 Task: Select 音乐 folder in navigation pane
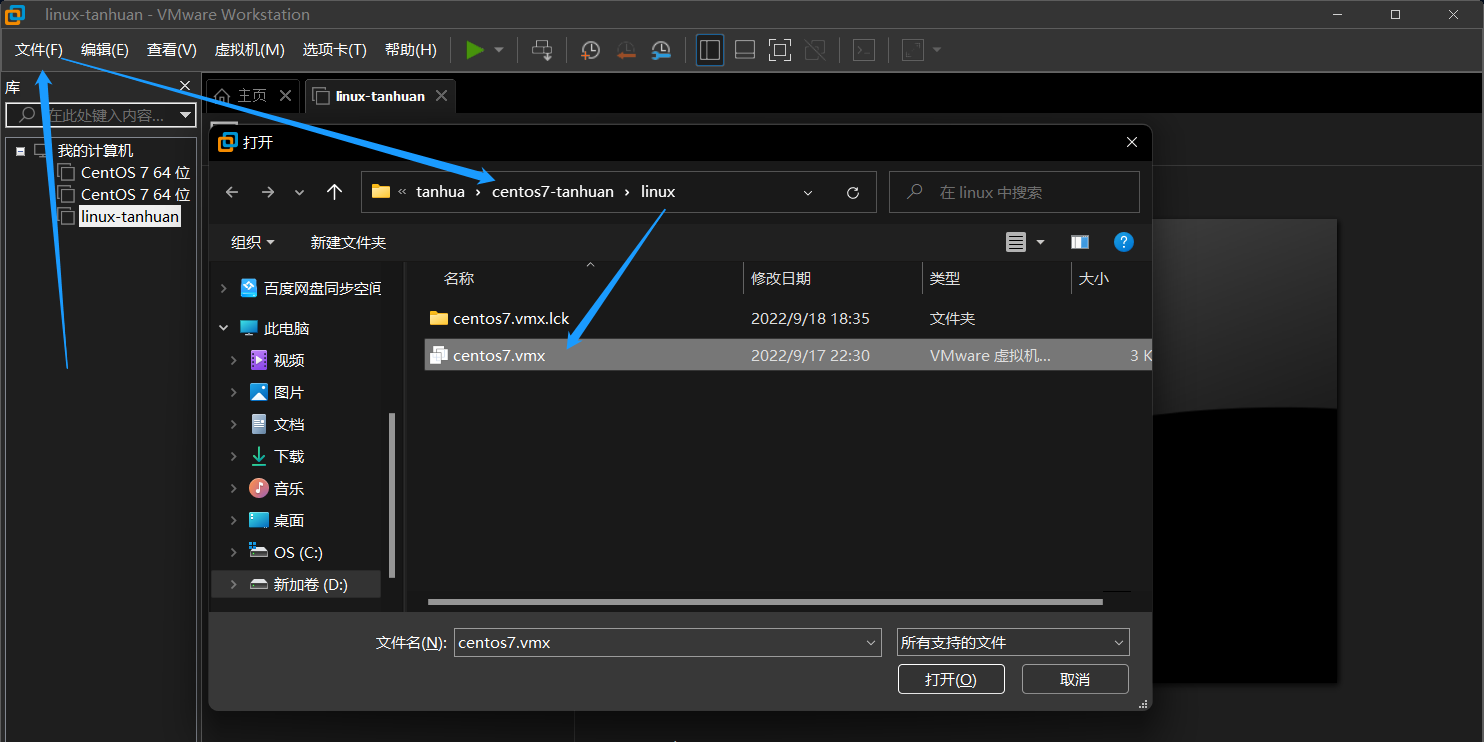pos(289,488)
